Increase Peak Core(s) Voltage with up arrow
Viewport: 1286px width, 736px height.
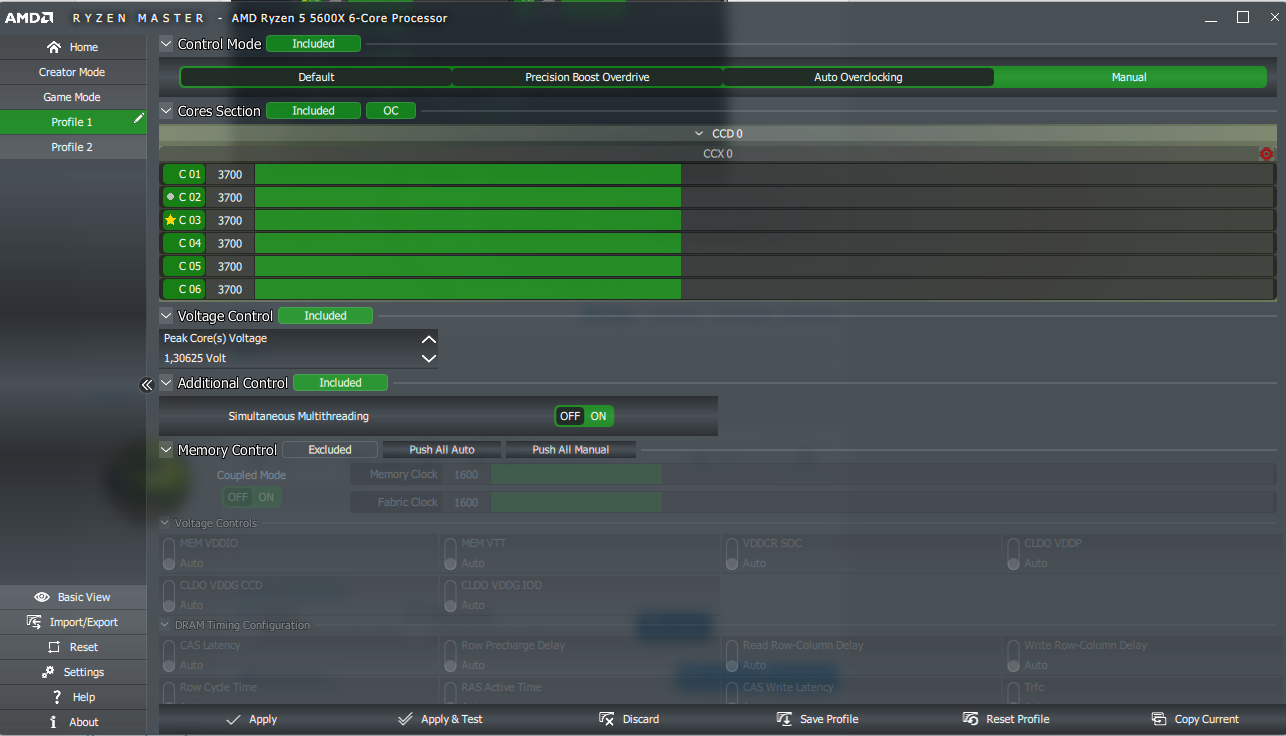point(429,339)
